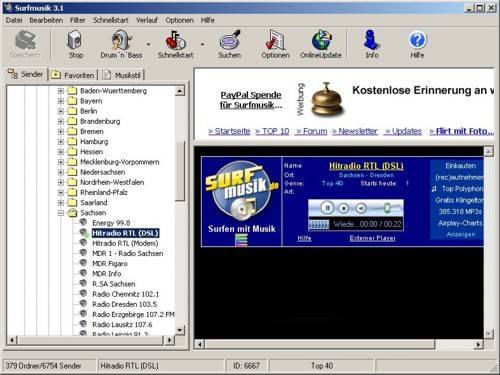The image size is (500, 375).
Task: Open the Hilfe toolbar icon
Action: [x=417, y=45]
